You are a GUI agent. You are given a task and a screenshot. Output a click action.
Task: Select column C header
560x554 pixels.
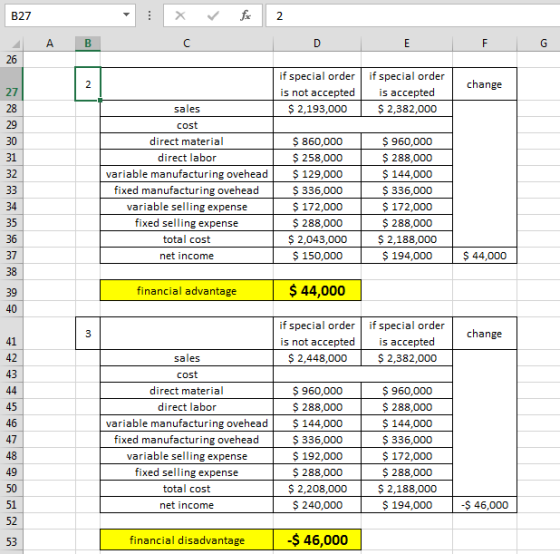(187, 44)
